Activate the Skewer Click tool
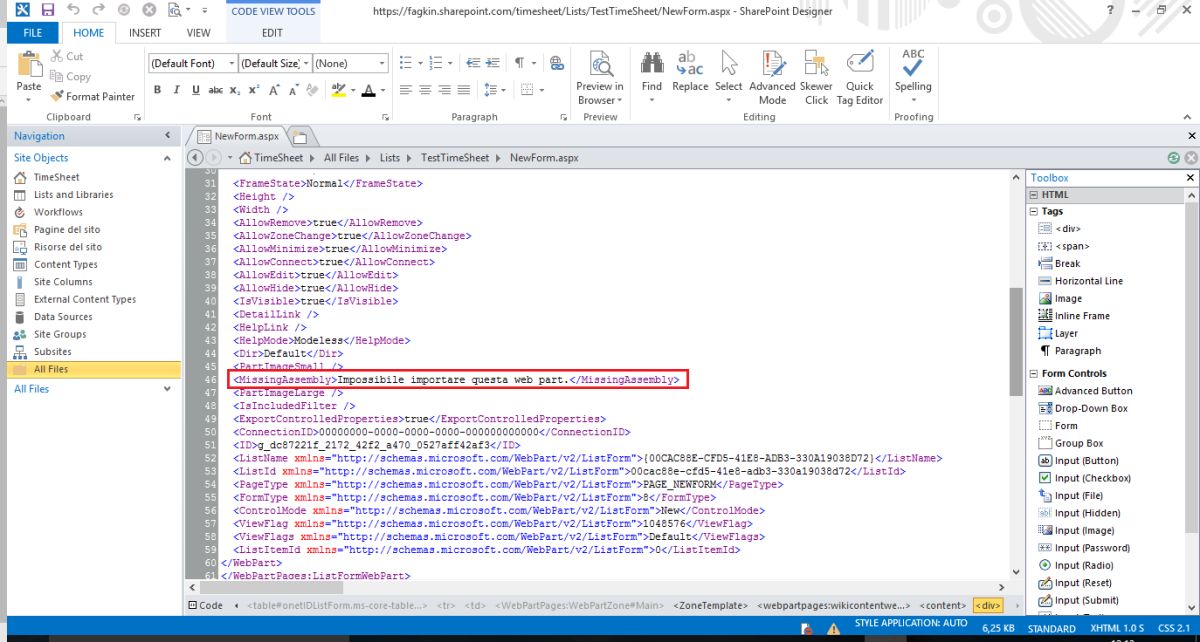Viewport: 1200px width, 642px height. (x=816, y=76)
